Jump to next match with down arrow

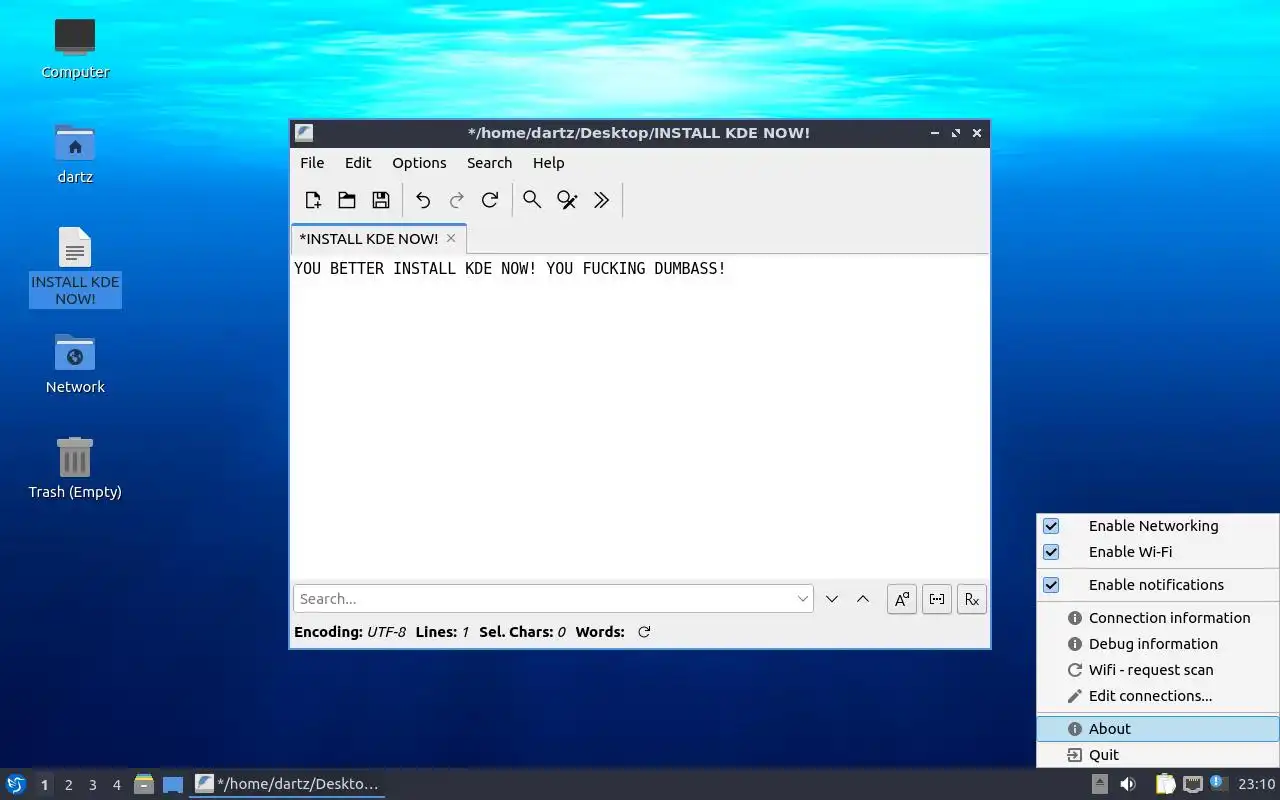pyautogui.click(x=832, y=599)
